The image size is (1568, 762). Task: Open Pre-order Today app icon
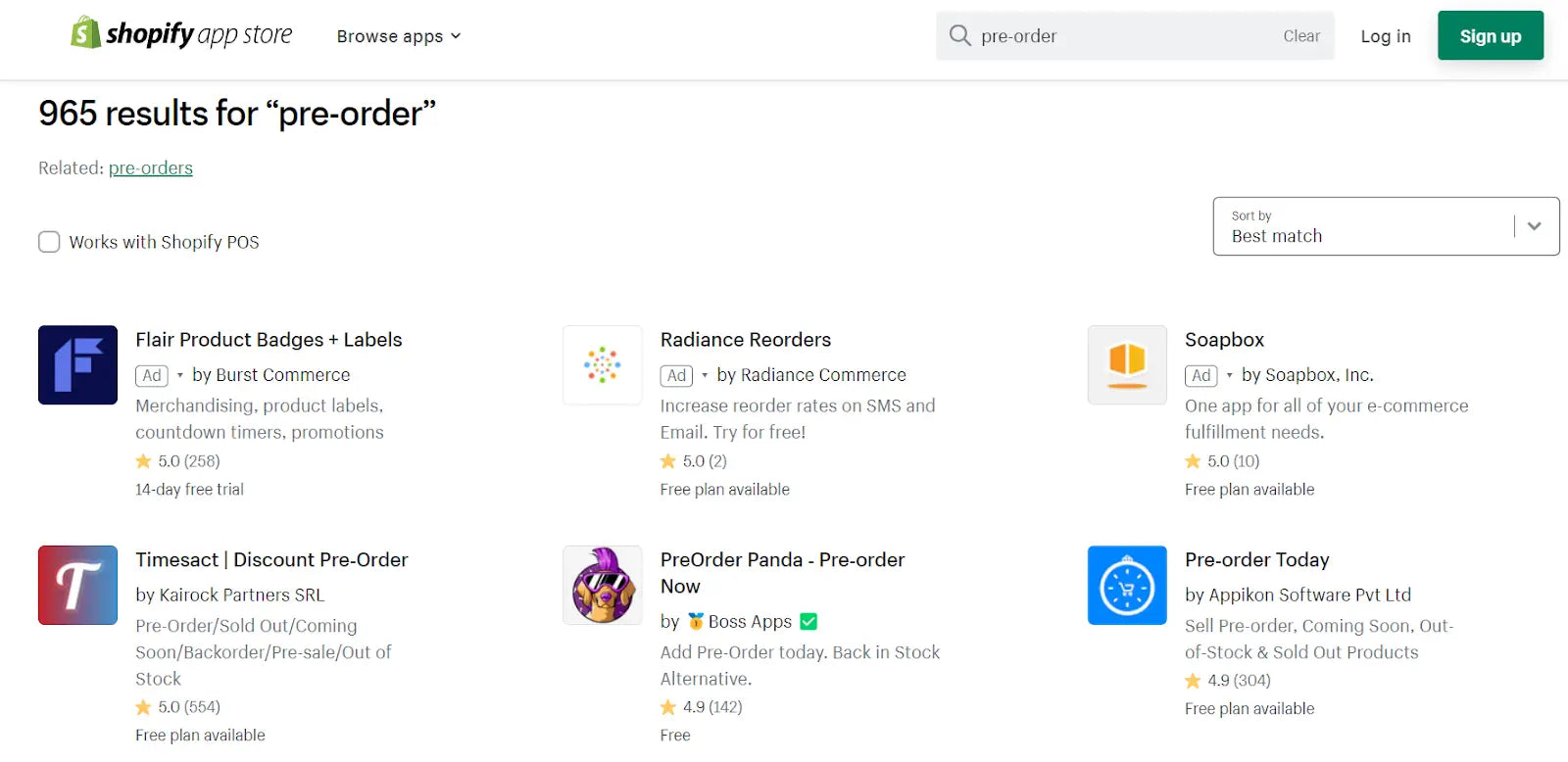pyautogui.click(x=1127, y=585)
